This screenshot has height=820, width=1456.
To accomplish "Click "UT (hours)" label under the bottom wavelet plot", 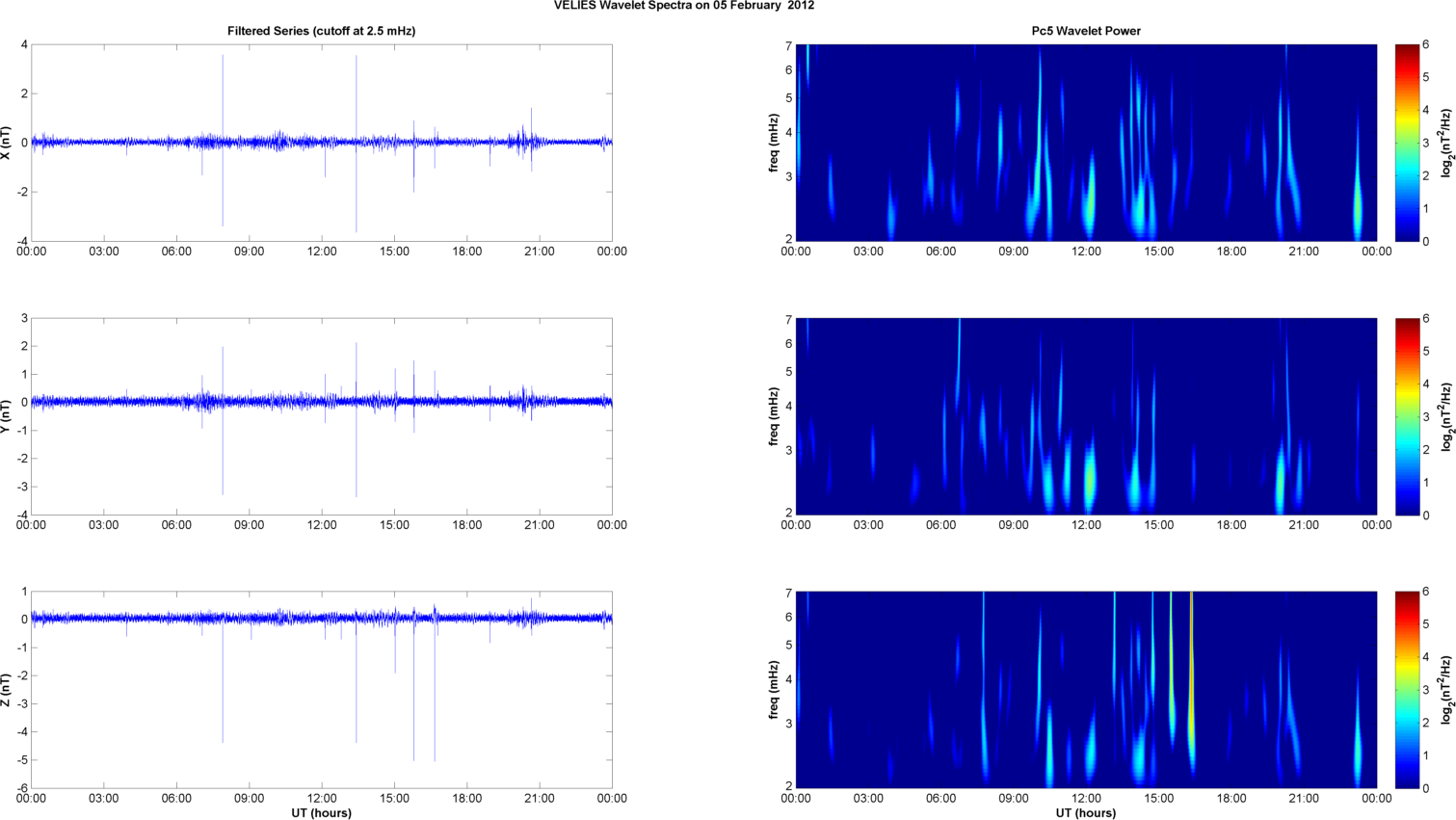I will 1086,812.
